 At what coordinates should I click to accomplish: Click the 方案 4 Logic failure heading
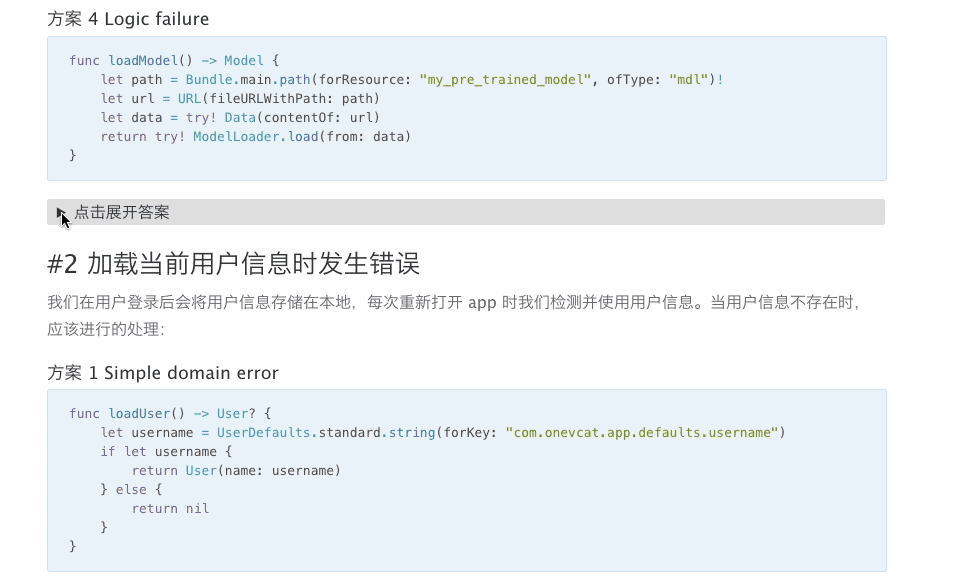point(128,19)
